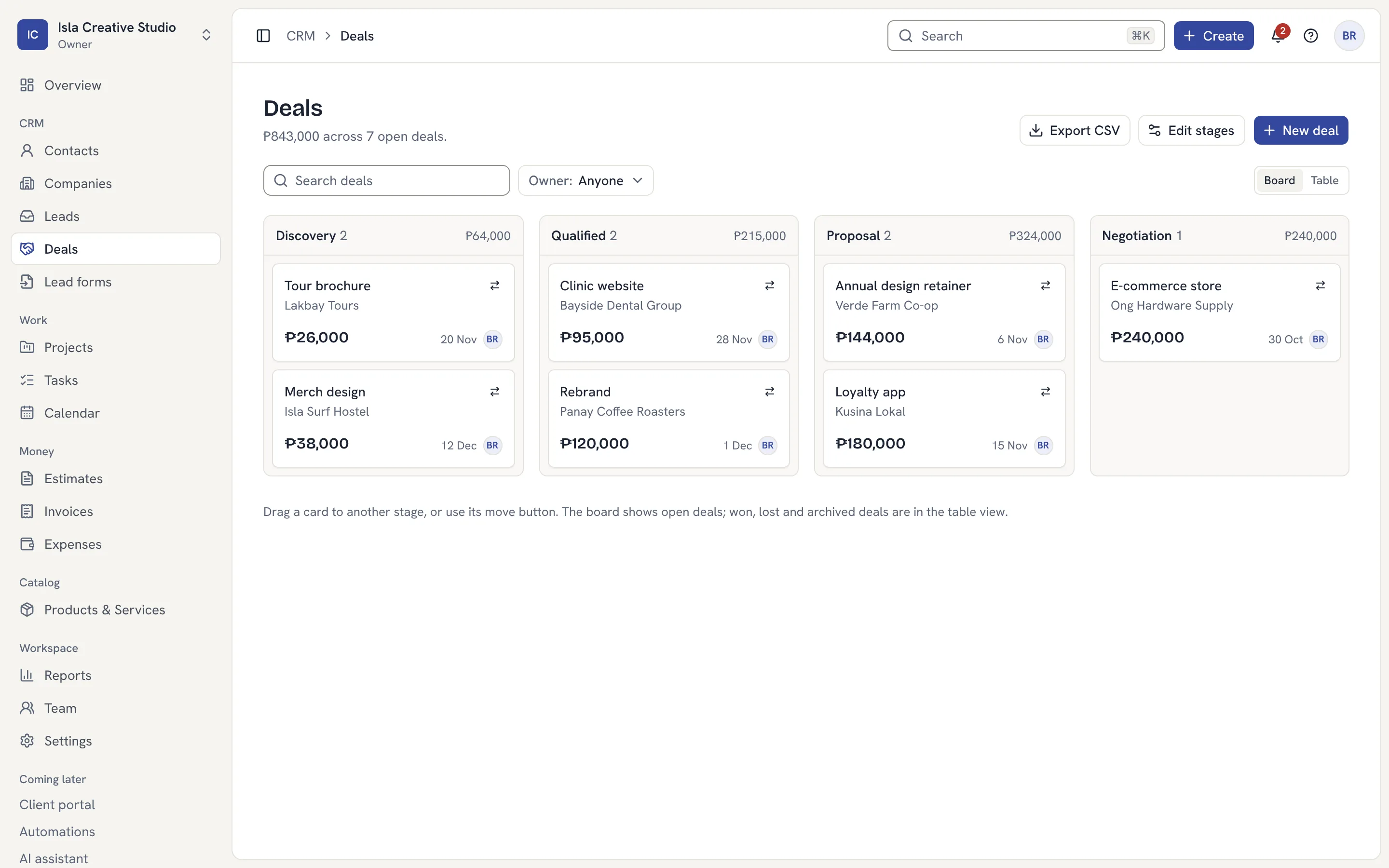Click the Negotiation column header

click(1219, 236)
